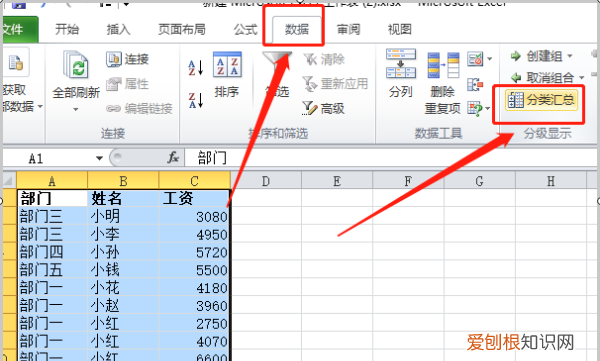Viewport: 600px width, 361px height.
Task: Switch to the 开始 ribbon tab
Action: [67, 29]
